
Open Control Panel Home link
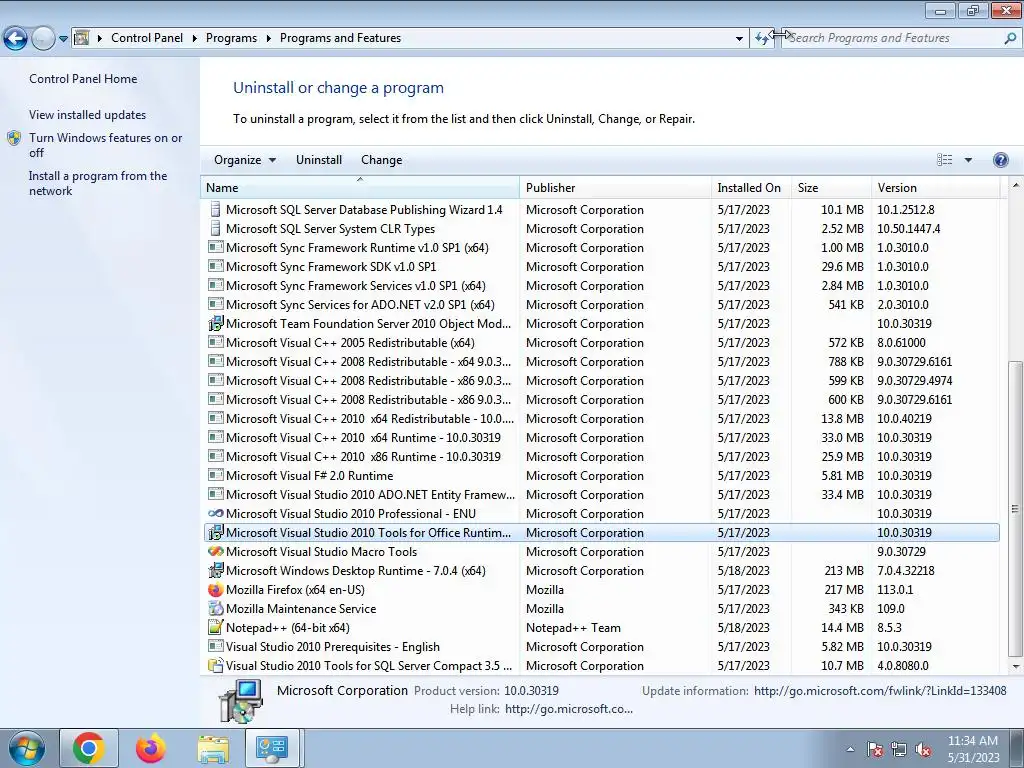click(x=83, y=78)
